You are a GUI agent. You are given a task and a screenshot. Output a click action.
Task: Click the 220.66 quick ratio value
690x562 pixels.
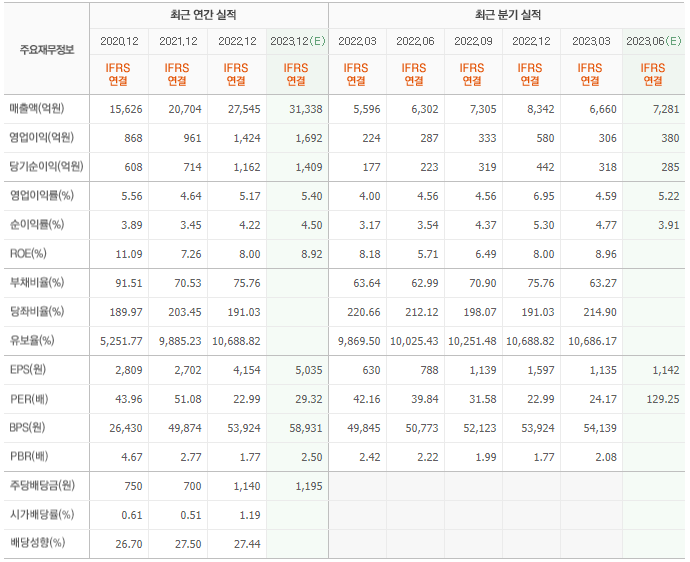(x=364, y=312)
